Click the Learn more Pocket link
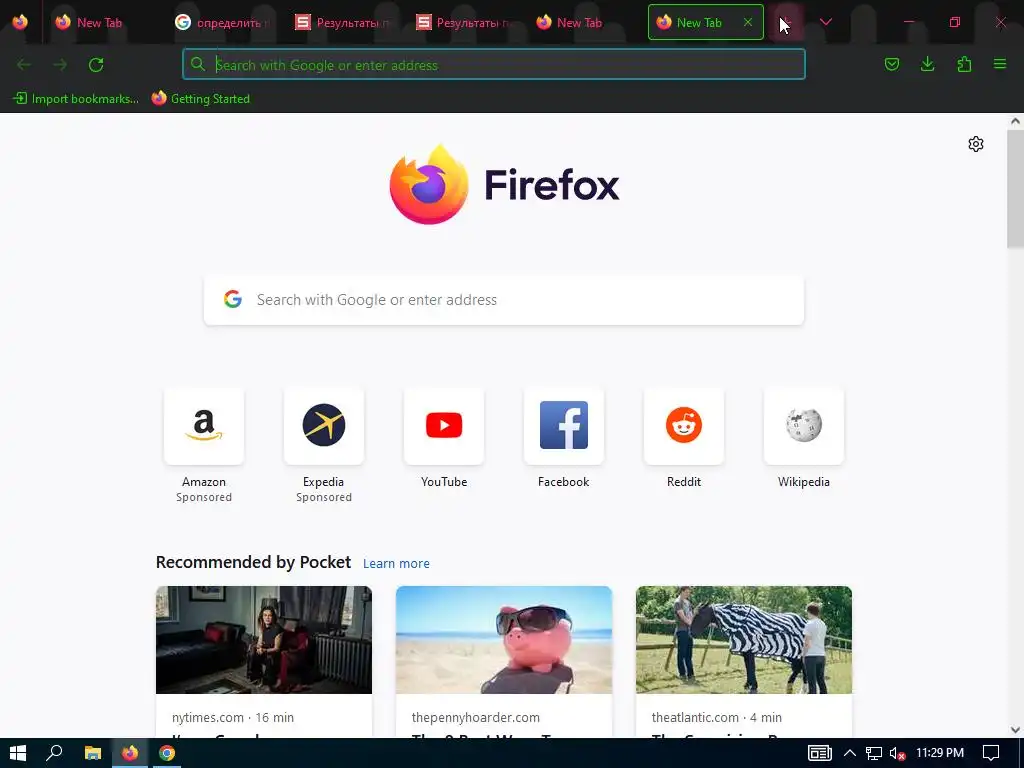 click(396, 564)
